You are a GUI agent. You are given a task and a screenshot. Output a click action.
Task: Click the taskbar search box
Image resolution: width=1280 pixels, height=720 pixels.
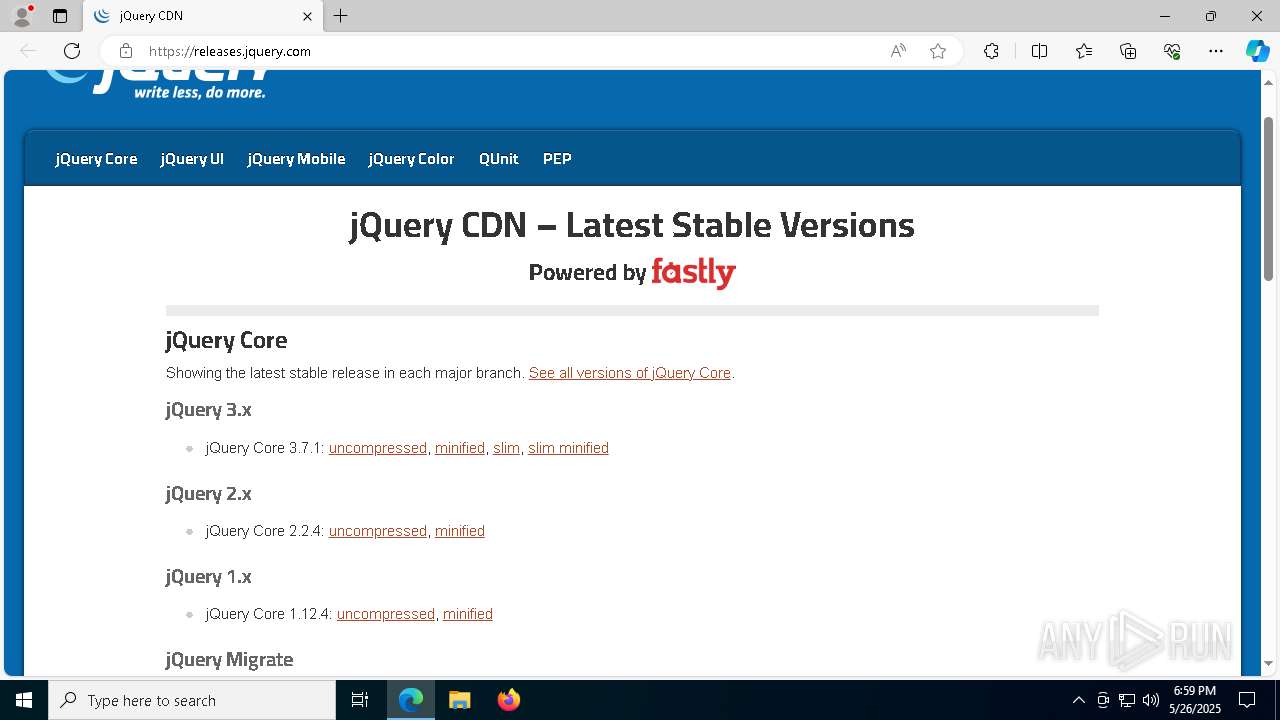point(192,700)
